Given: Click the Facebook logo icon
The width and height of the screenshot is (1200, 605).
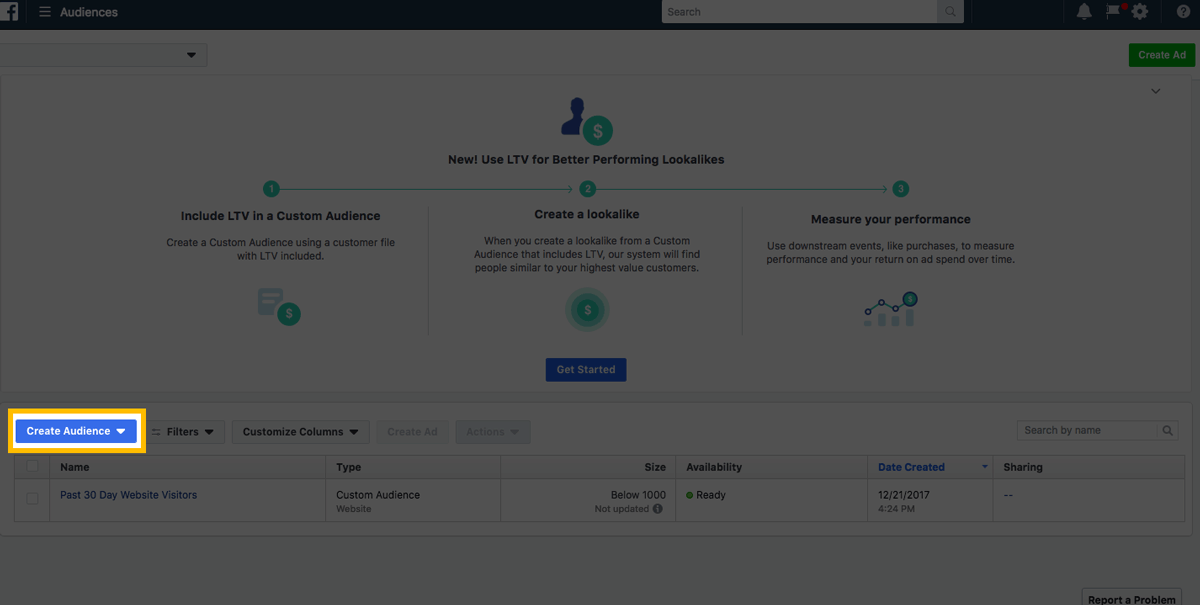Looking at the screenshot, I should coord(10,12).
